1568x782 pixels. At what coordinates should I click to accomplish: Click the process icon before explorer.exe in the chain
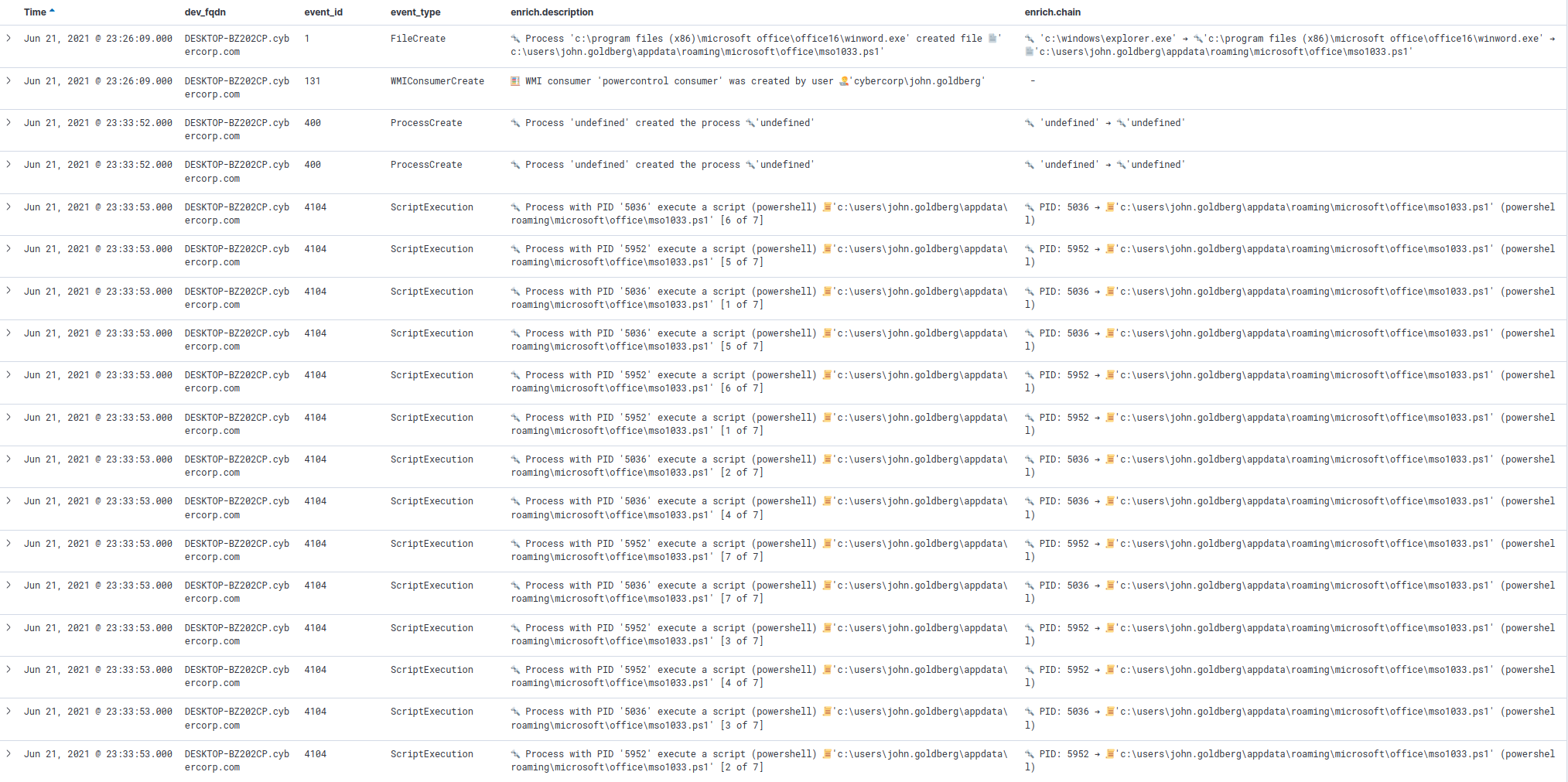click(x=1030, y=39)
